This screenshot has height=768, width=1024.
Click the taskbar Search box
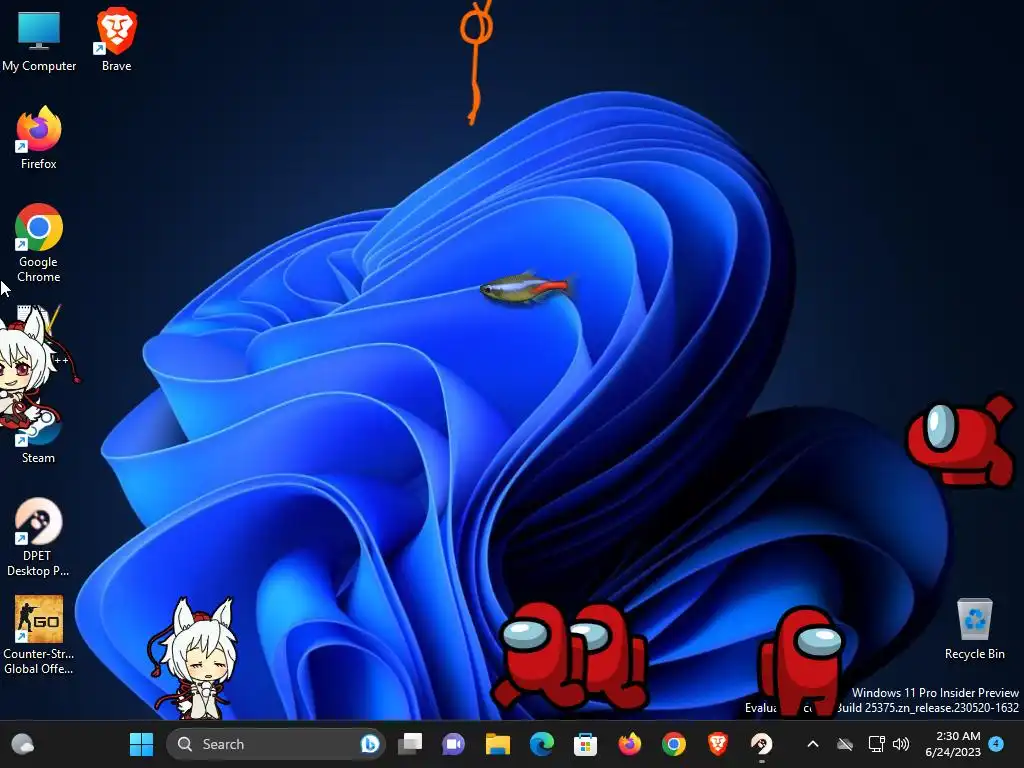(x=276, y=744)
